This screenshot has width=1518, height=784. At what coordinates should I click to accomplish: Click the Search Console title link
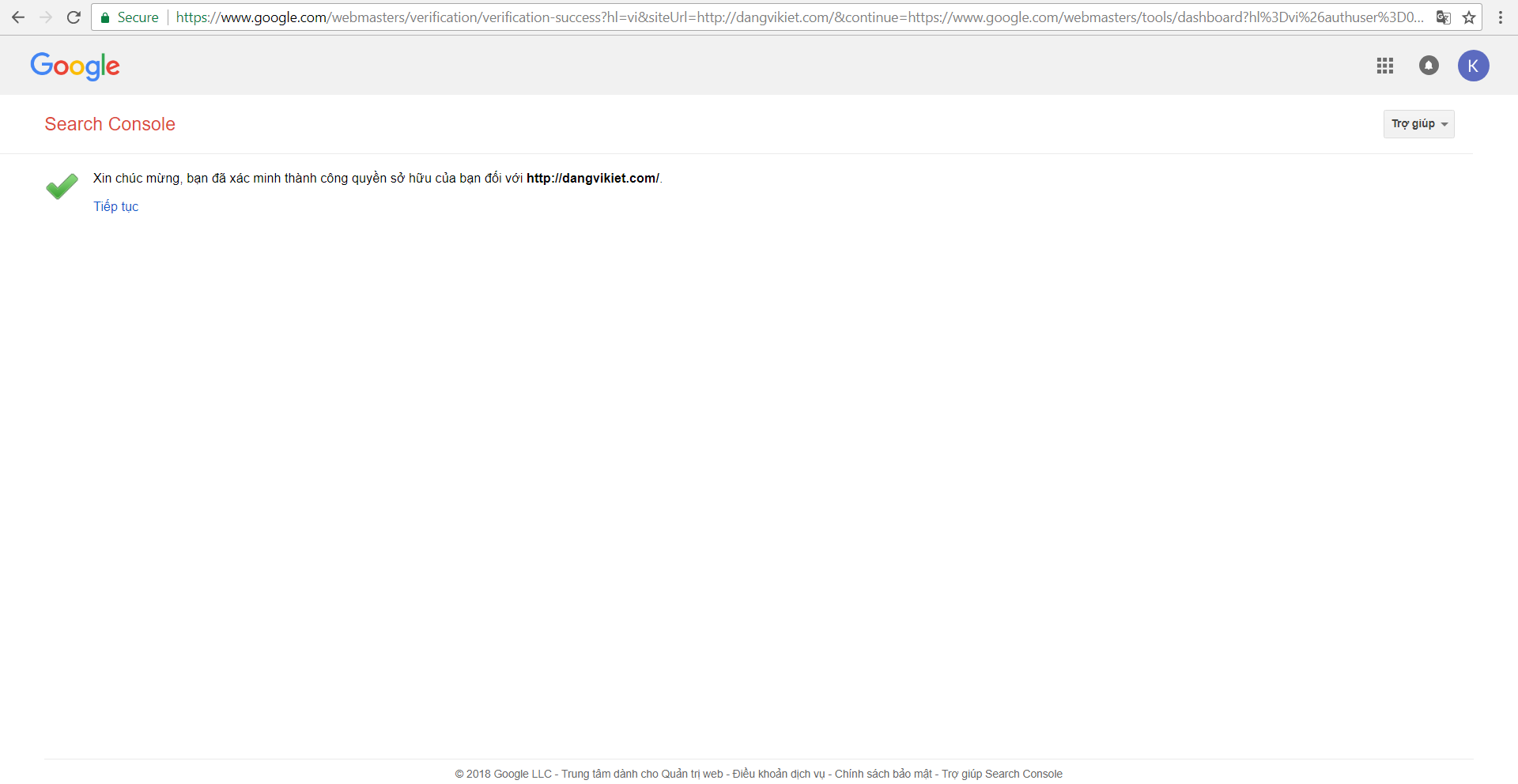(x=110, y=124)
